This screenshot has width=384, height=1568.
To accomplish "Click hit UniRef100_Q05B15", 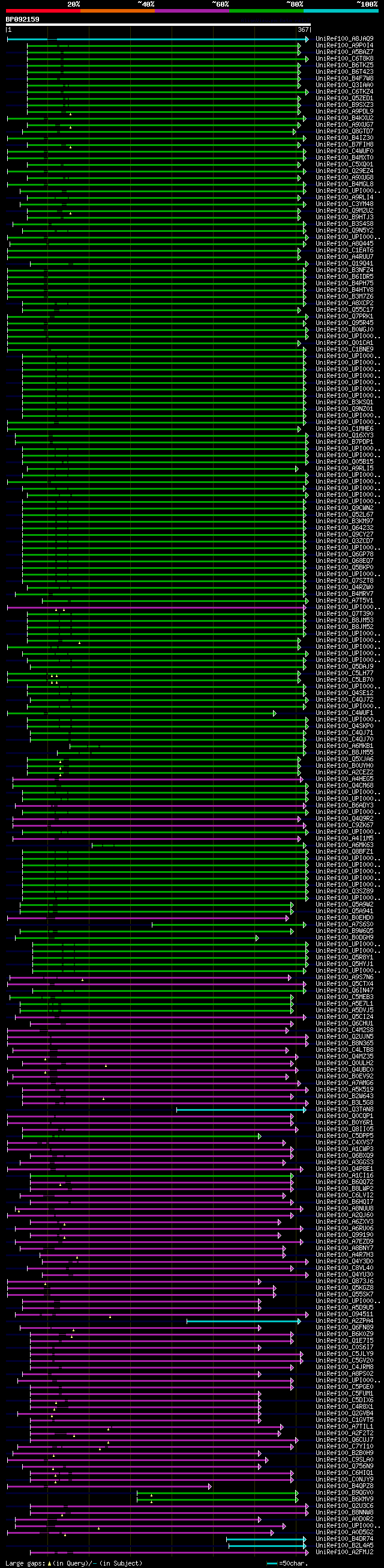I will tap(344, 462).
